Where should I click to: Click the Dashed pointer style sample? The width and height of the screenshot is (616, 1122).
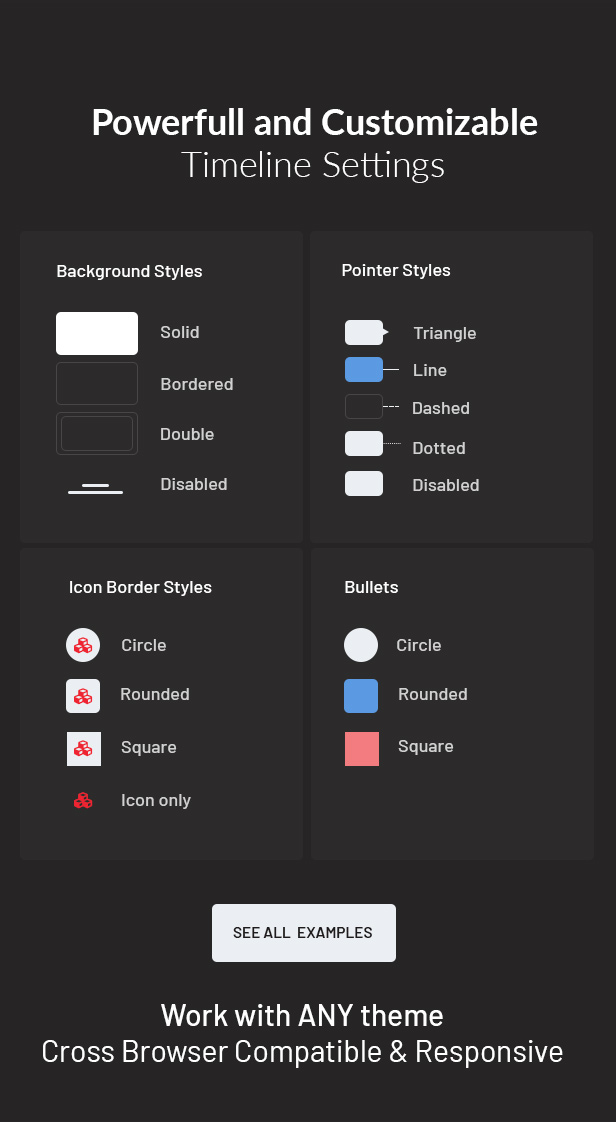[371, 406]
